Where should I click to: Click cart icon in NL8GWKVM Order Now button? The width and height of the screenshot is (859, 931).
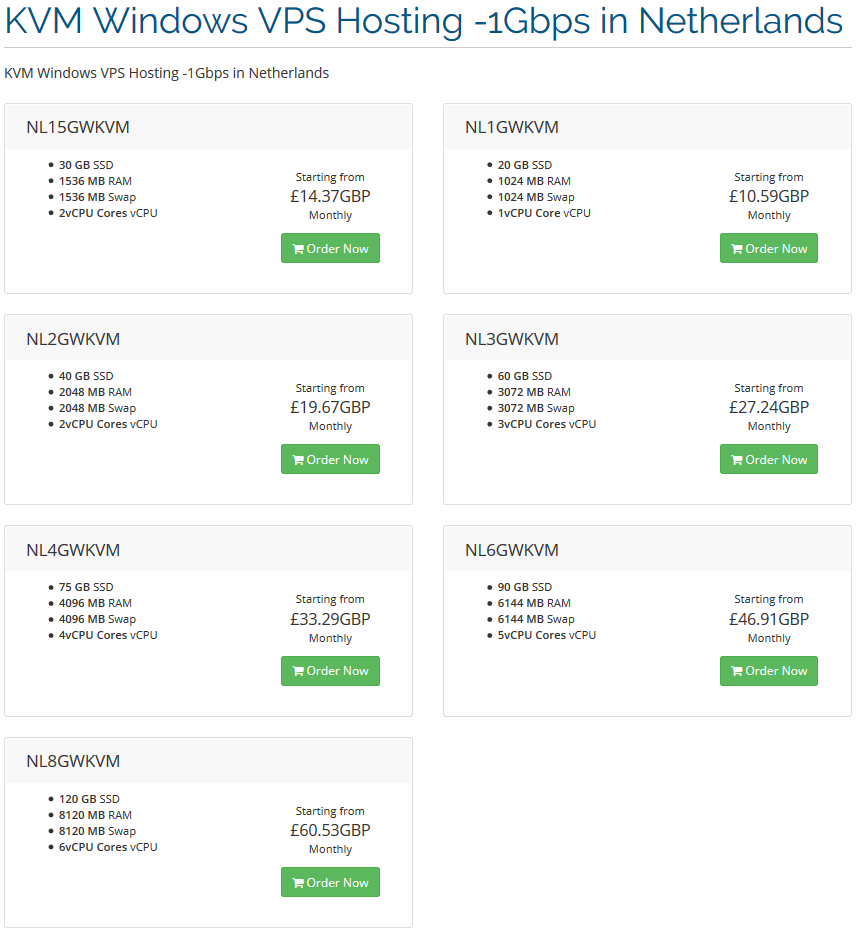(298, 883)
